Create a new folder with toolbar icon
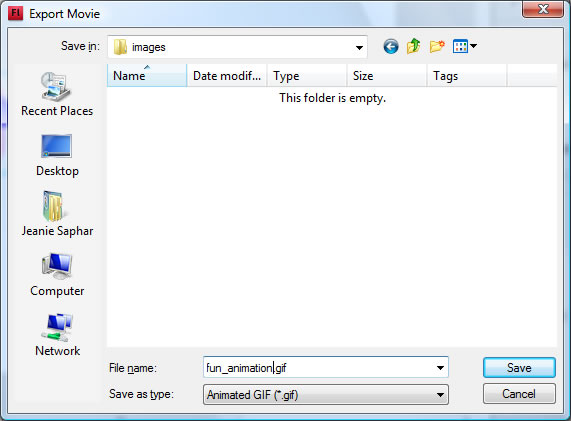 click(x=437, y=46)
